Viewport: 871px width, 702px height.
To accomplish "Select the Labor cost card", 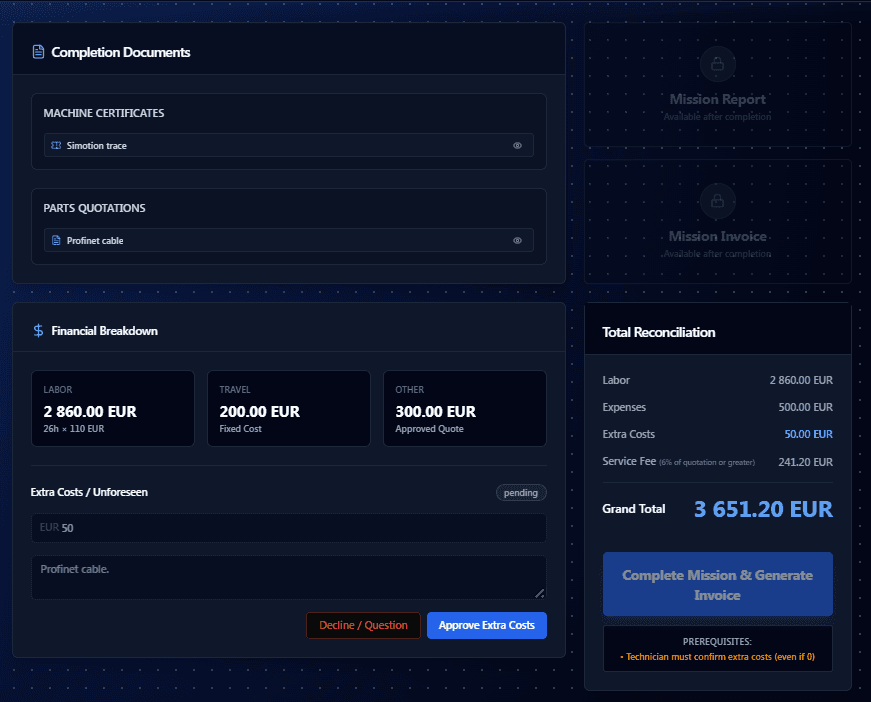I will point(113,409).
